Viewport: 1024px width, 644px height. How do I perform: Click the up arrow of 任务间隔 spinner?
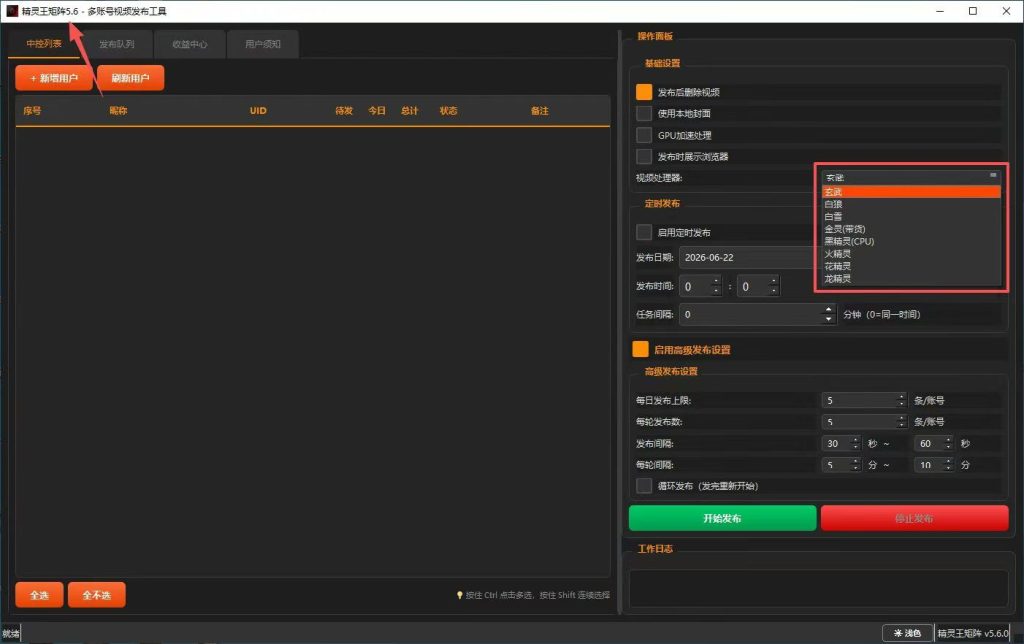point(828,310)
